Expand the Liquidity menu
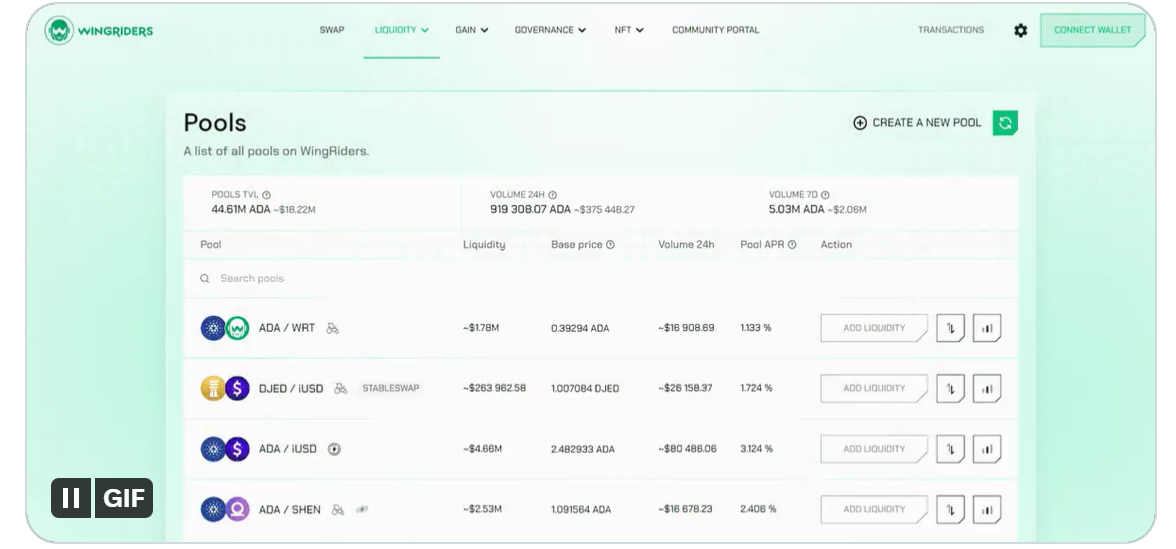 pyautogui.click(x=402, y=30)
